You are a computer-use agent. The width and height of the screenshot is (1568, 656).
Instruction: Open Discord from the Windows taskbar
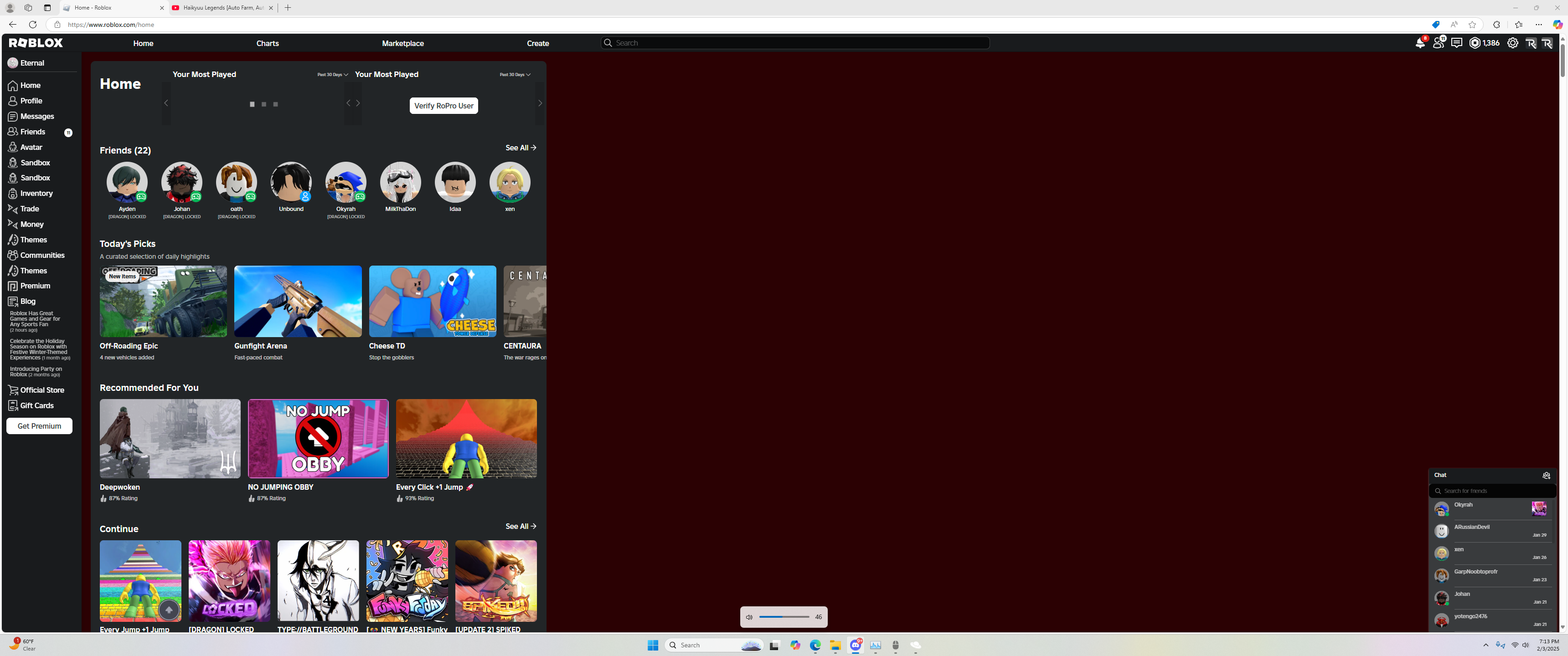point(856,645)
